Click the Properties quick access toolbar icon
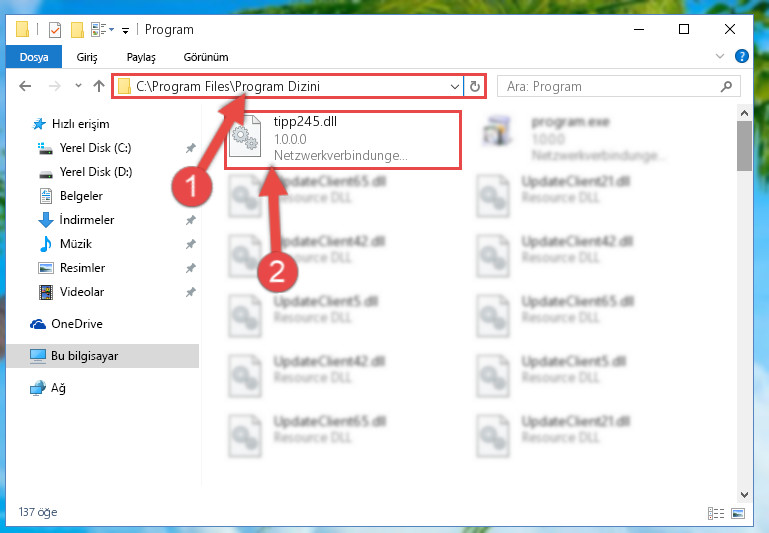769x533 pixels. click(55, 30)
